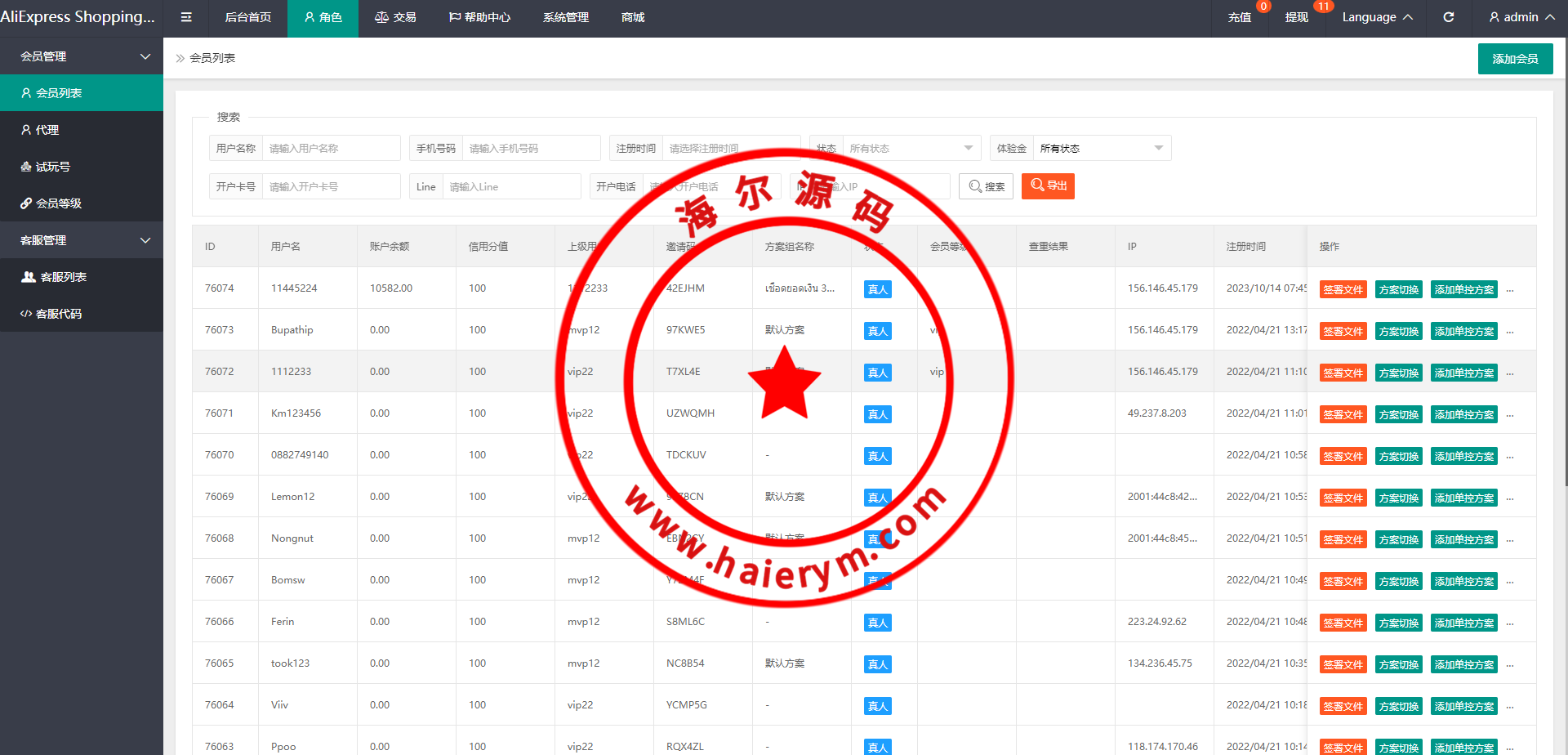The width and height of the screenshot is (1568, 755).
Task: Open the 系统管理 top menu
Action: coord(565,17)
